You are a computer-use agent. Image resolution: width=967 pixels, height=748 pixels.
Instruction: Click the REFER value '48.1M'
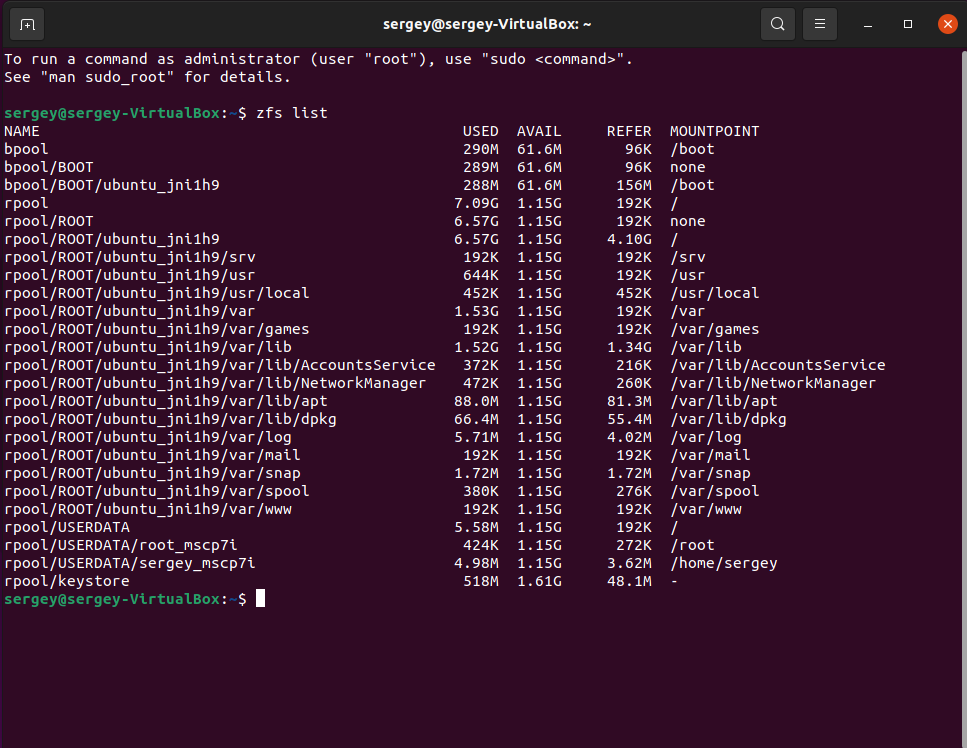tap(629, 581)
